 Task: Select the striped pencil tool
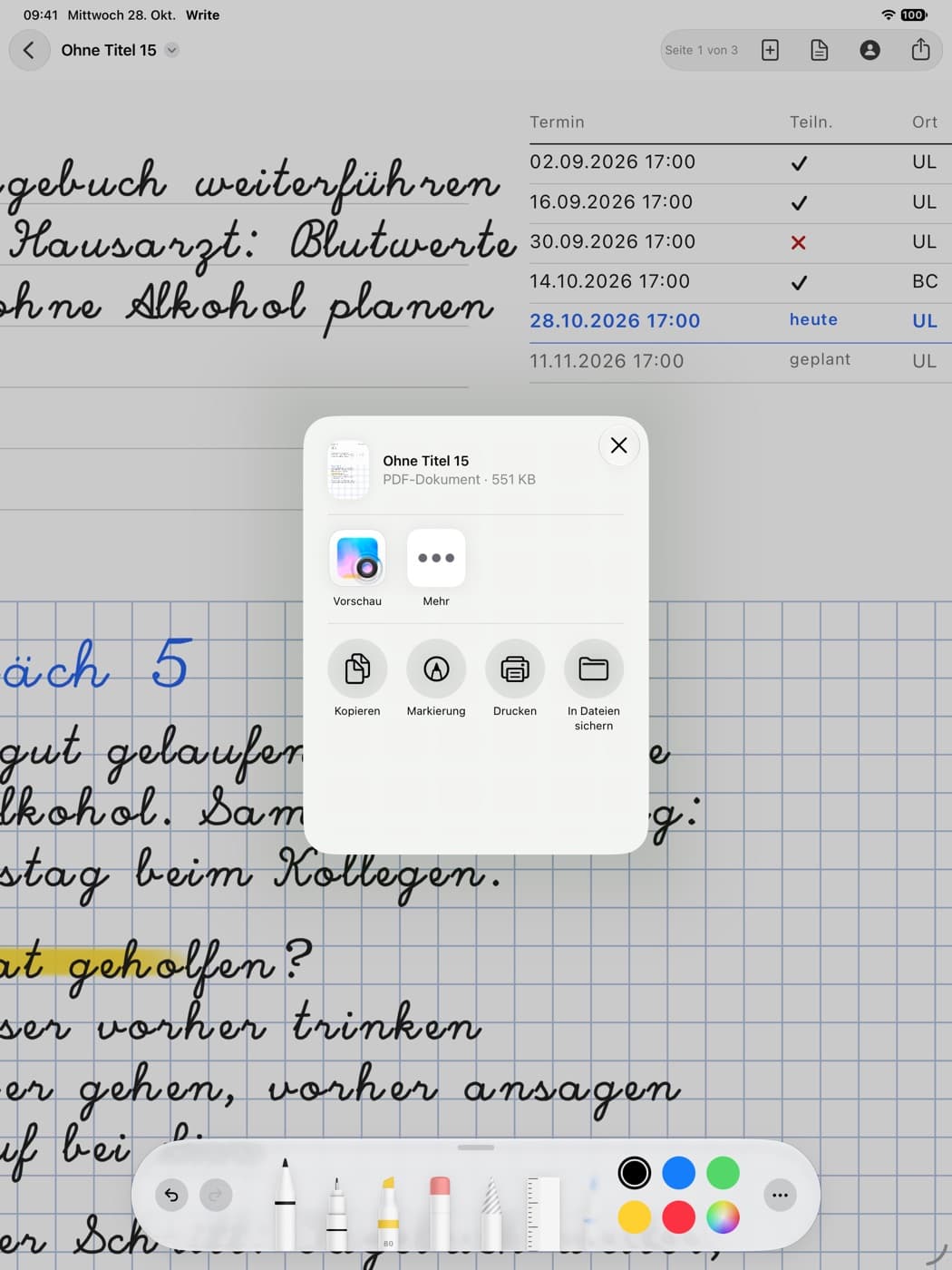(491, 1212)
